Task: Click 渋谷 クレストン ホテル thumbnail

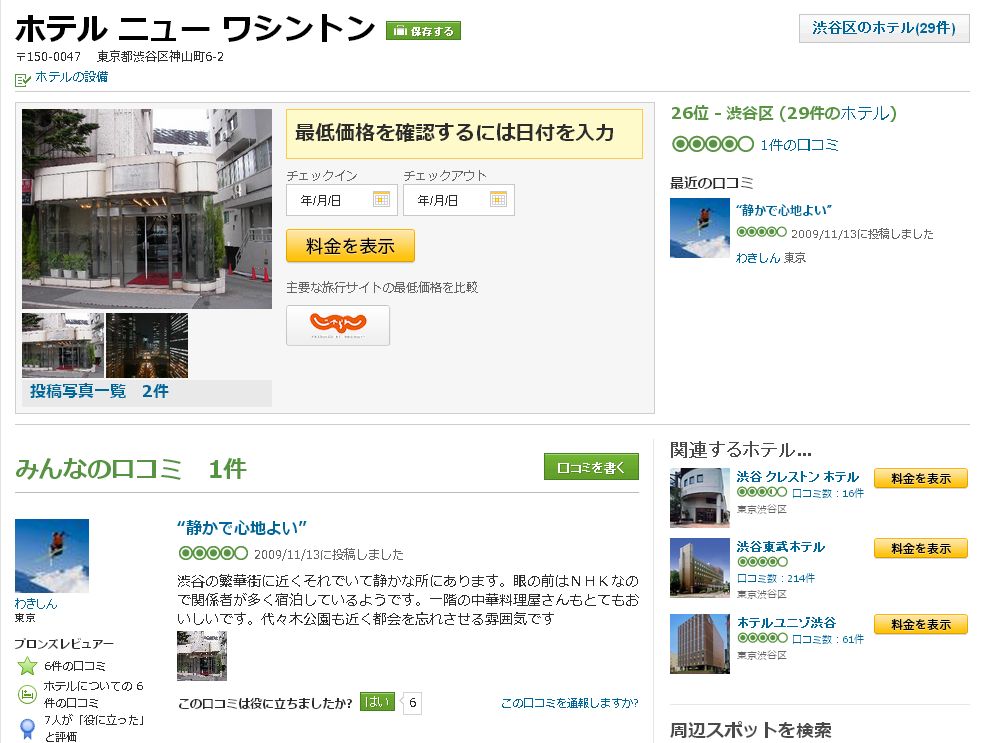Action: tap(700, 498)
